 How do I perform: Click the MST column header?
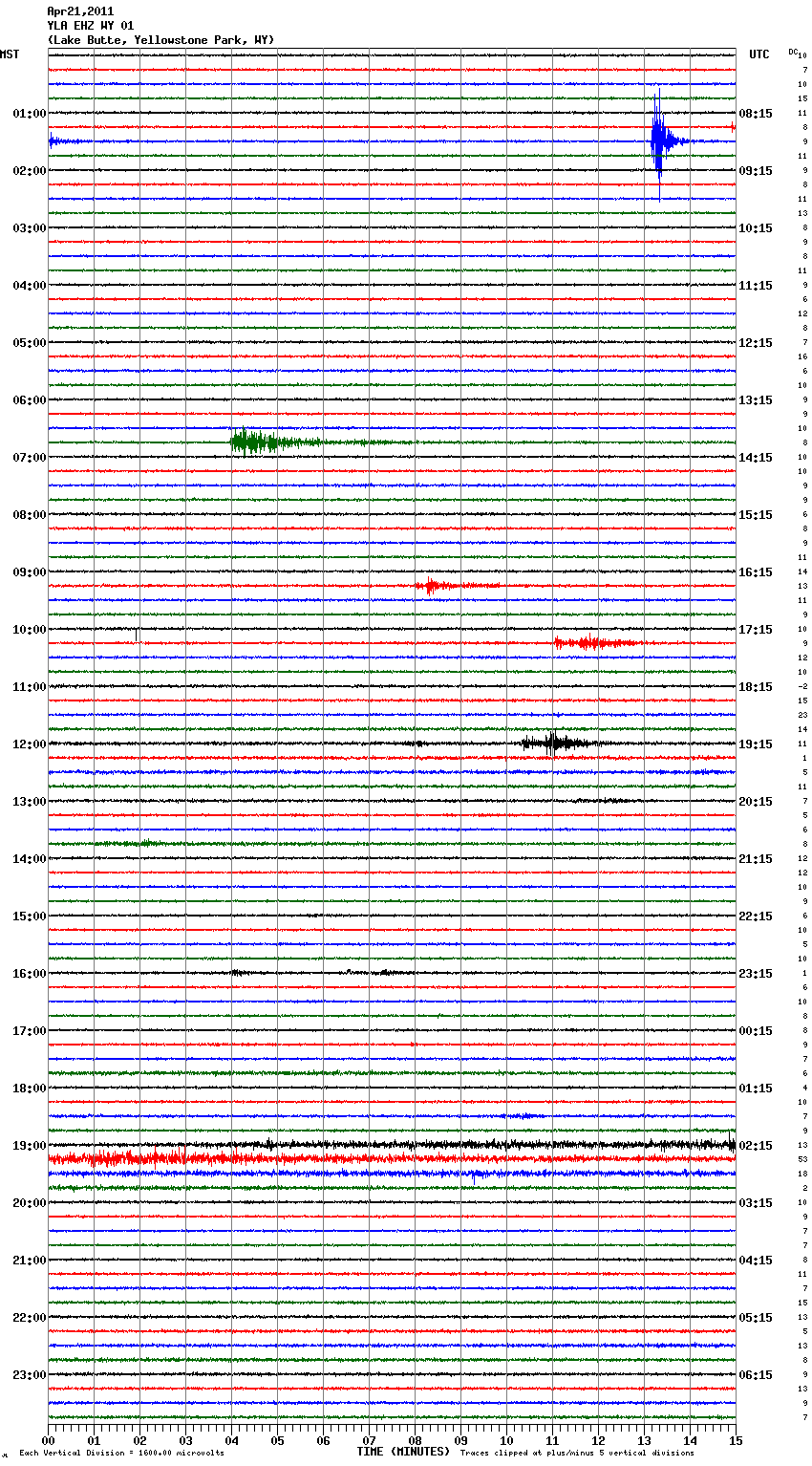pos(10,54)
